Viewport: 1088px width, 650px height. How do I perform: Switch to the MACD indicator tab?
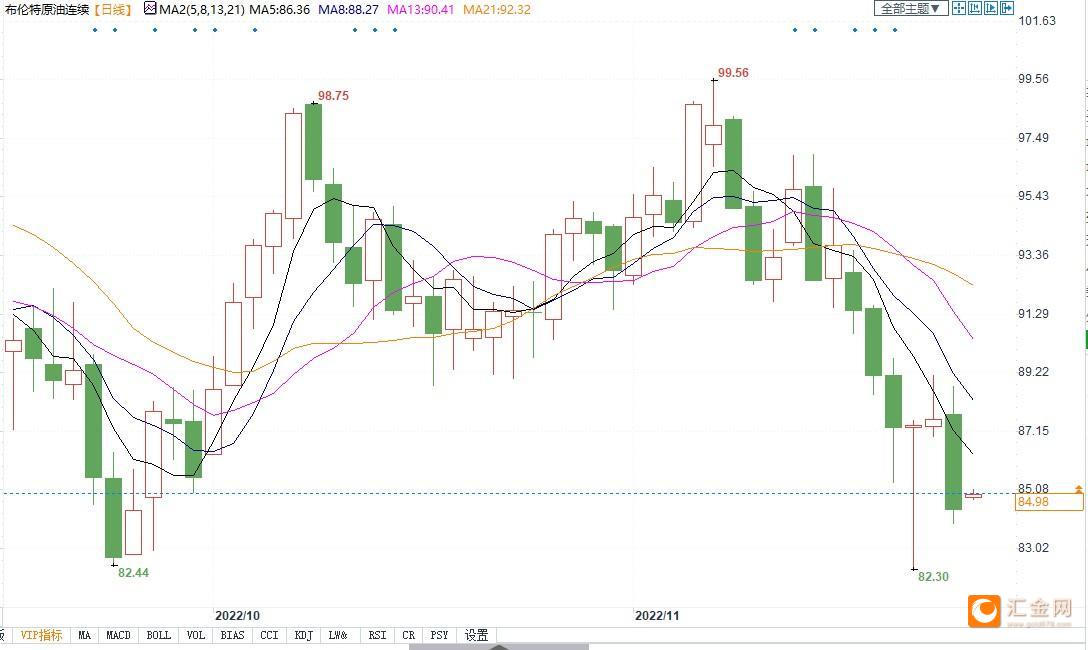pyautogui.click(x=119, y=635)
